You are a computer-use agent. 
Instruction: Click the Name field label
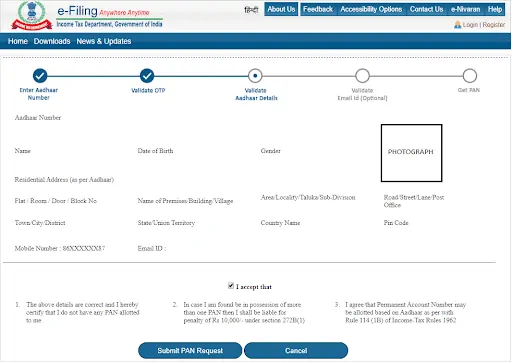[x=22, y=151]
